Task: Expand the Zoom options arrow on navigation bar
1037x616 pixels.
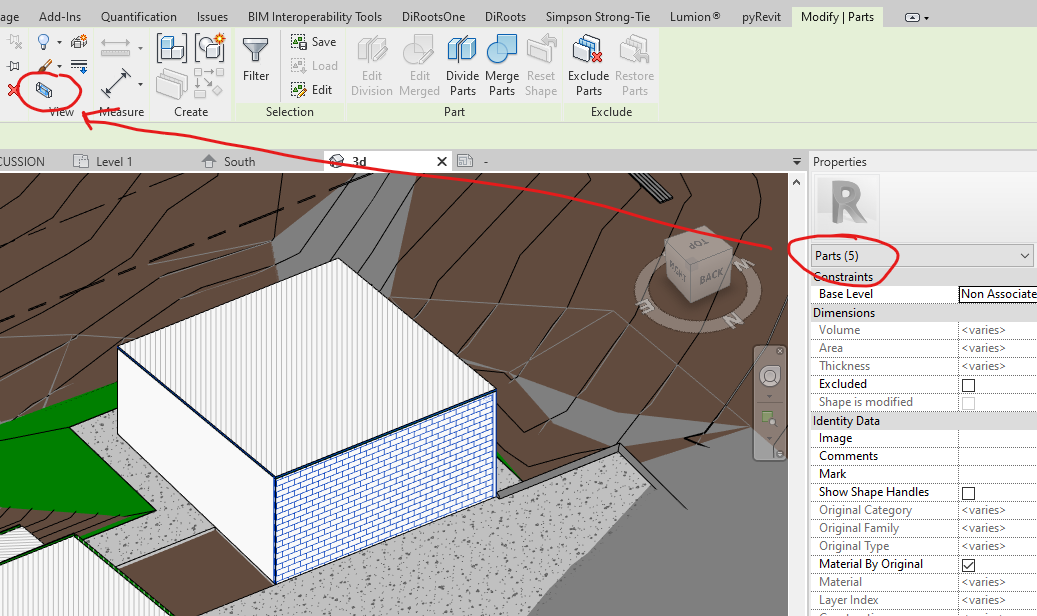Action: click(769, 437)
